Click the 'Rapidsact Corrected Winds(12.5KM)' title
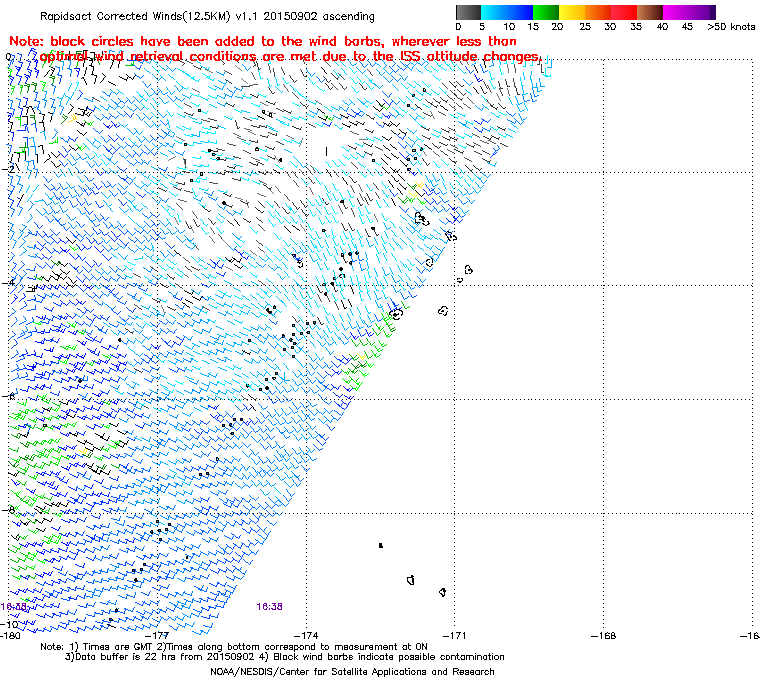The height and width of the screenshot is (688, 760). click(135, 16)
